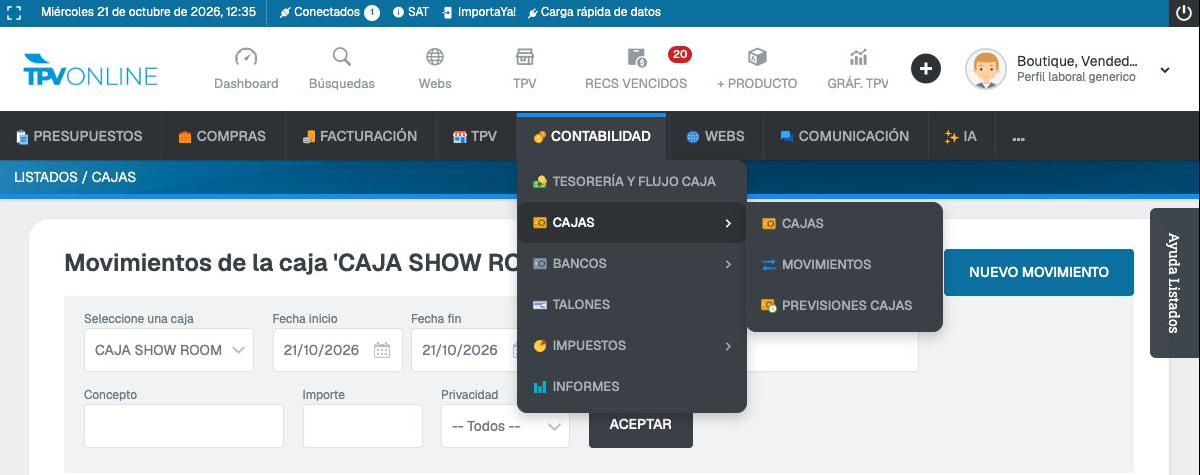Click the power icon at top right
The height and width of the screenshot is (475, 1200).
point(1184,13)
